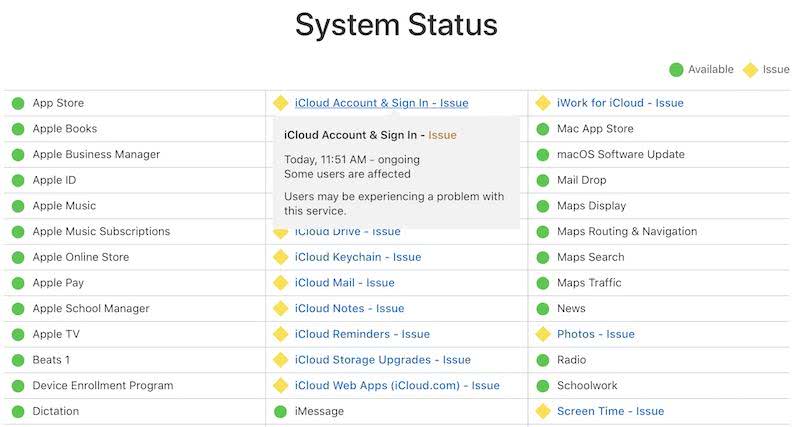Click the green Available legend icon

(x=676, y=70)
